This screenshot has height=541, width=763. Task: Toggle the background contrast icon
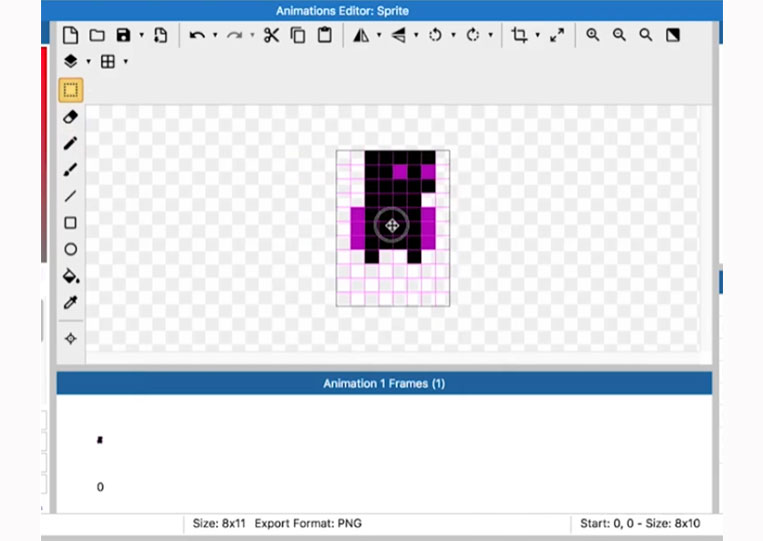coord(673,35)
